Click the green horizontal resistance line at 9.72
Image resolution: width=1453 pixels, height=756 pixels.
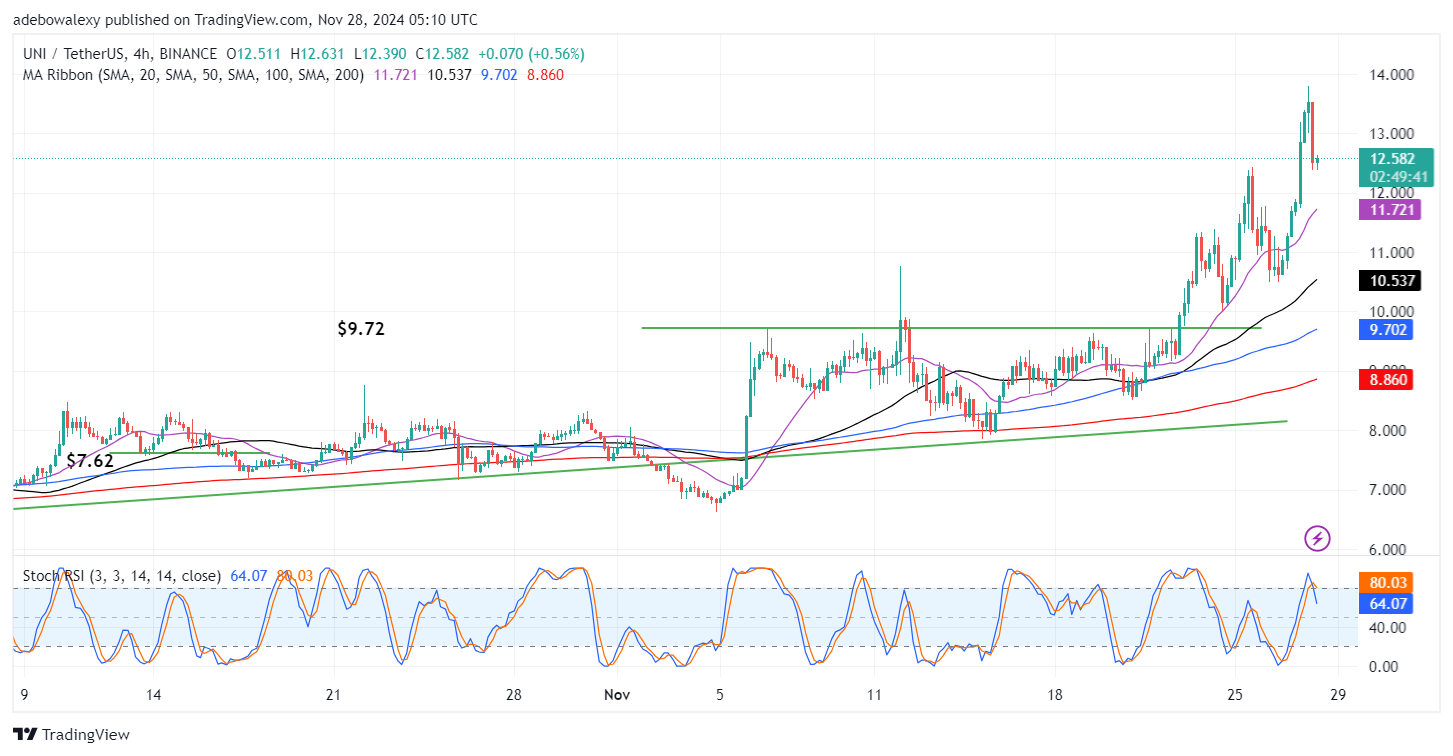[951, 328]
